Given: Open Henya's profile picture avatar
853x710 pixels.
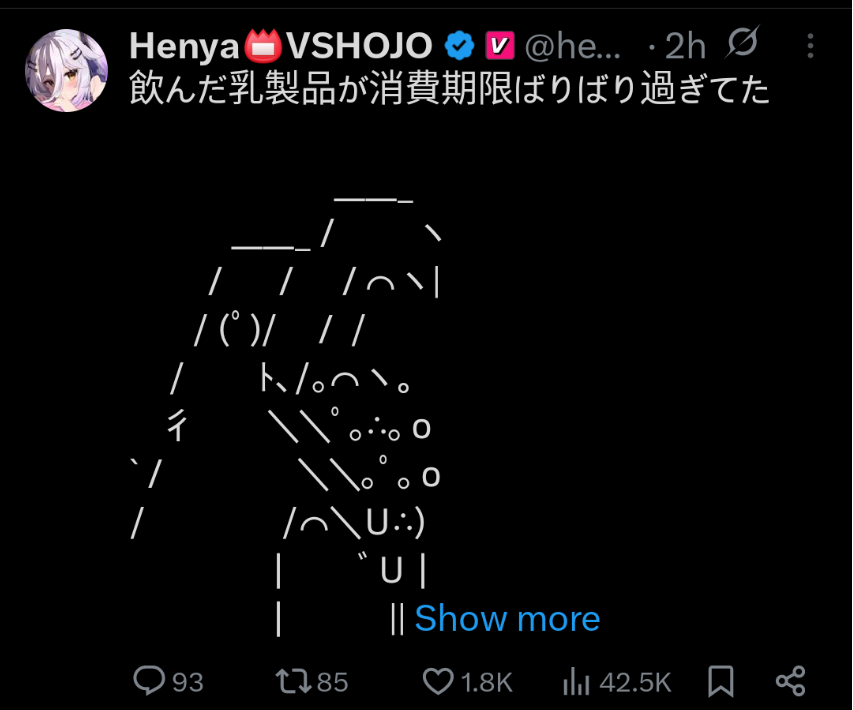Looking at the screenshot, I should point(66,71).
